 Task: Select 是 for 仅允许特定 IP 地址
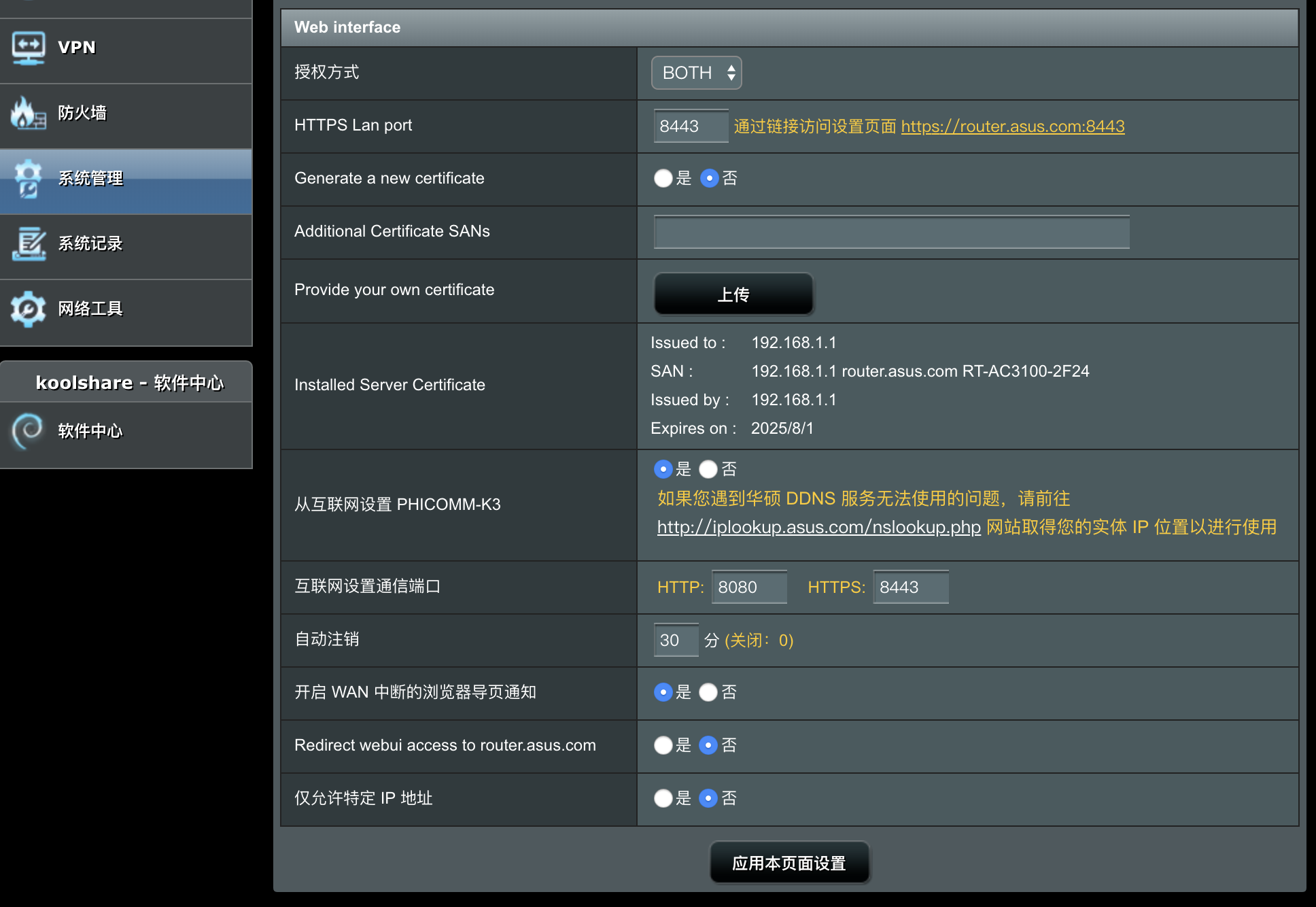(x=663, y=798)
